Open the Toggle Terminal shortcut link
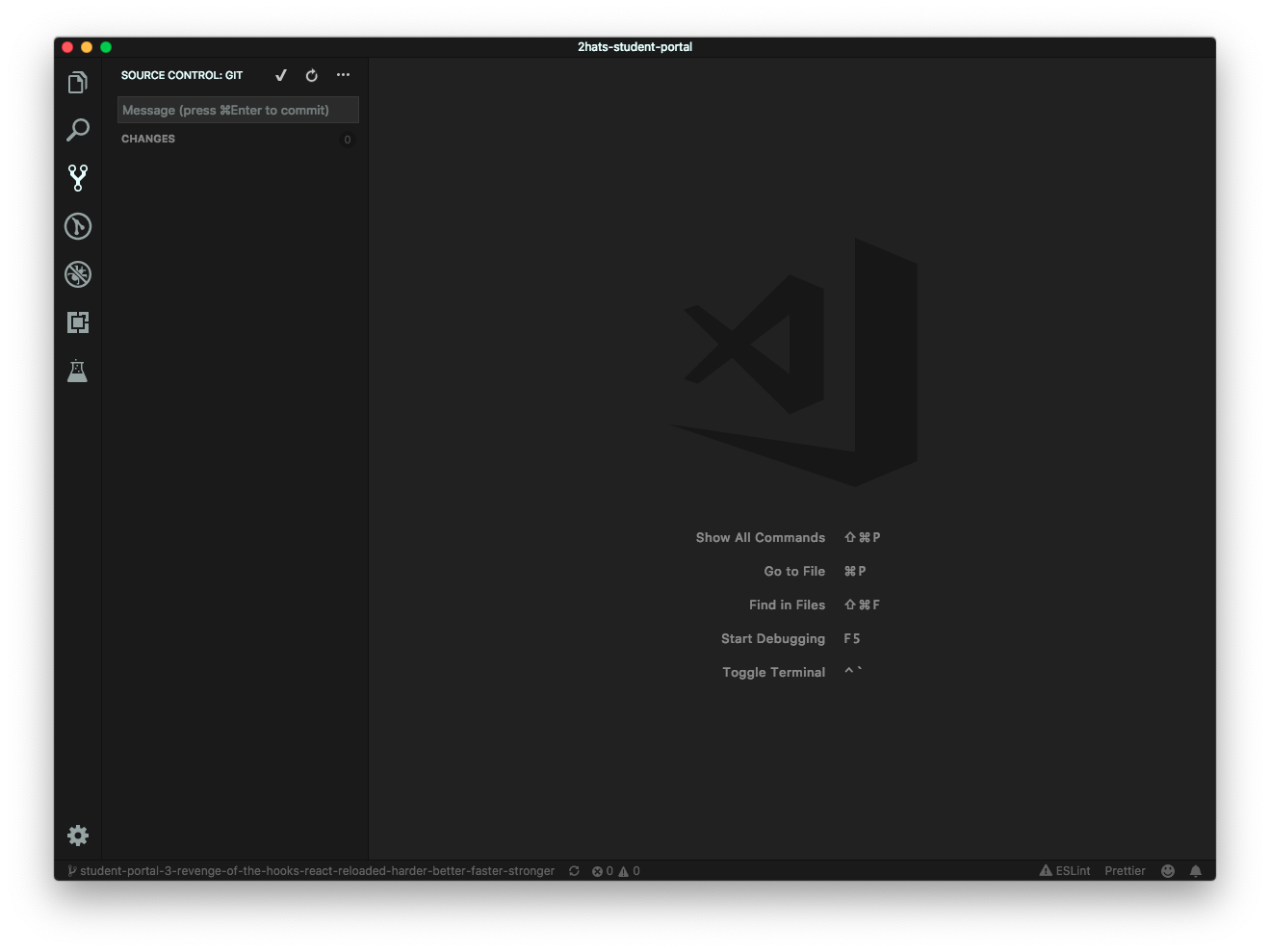The height and width of the screenshot is (952, 1270). point(773,672)
